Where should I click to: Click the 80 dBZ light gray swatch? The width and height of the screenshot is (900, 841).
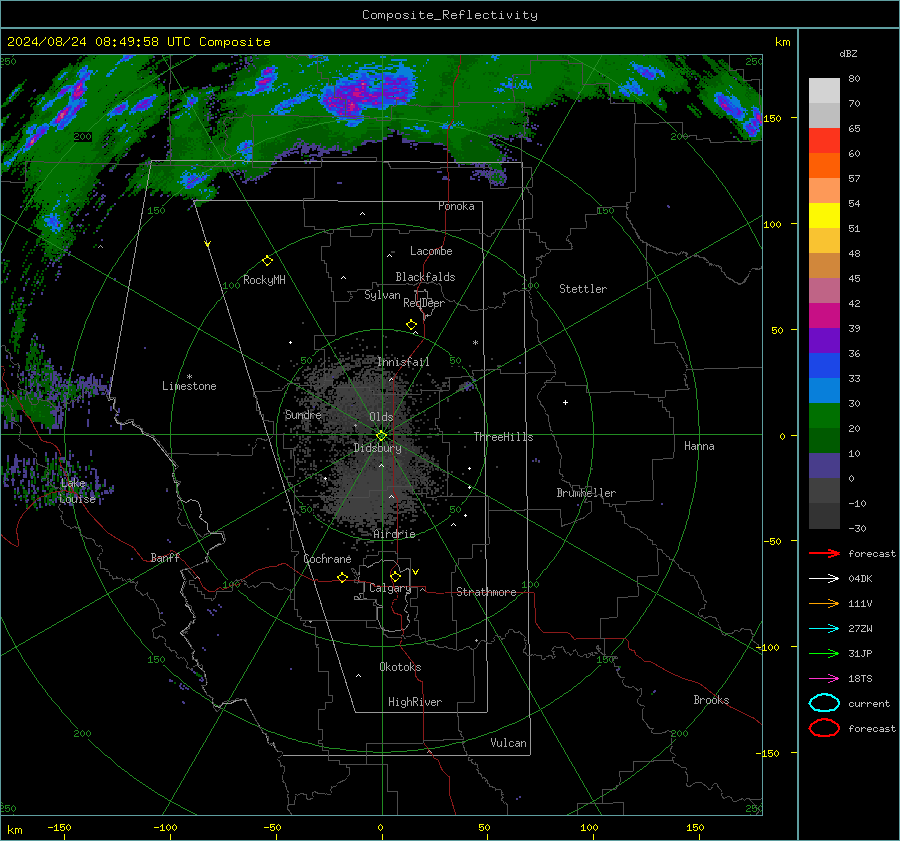(824, 90)
